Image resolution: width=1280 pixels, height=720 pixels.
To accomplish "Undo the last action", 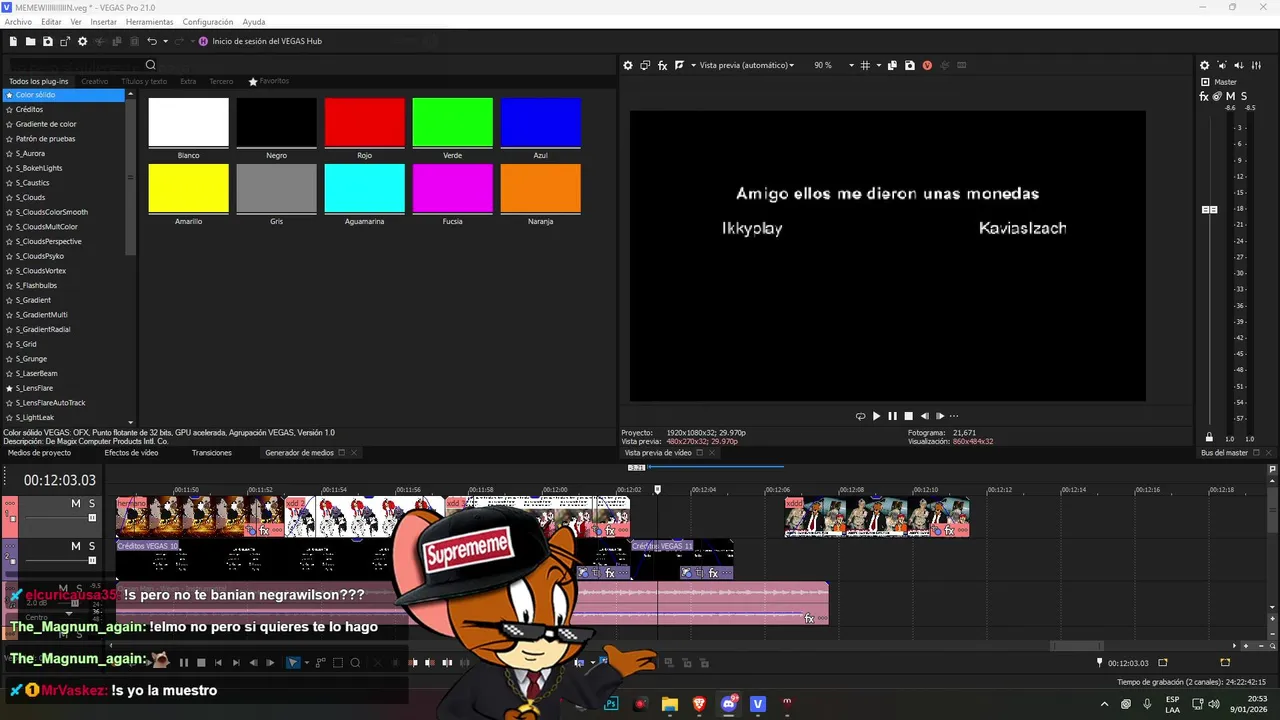I will pos(151,41).
